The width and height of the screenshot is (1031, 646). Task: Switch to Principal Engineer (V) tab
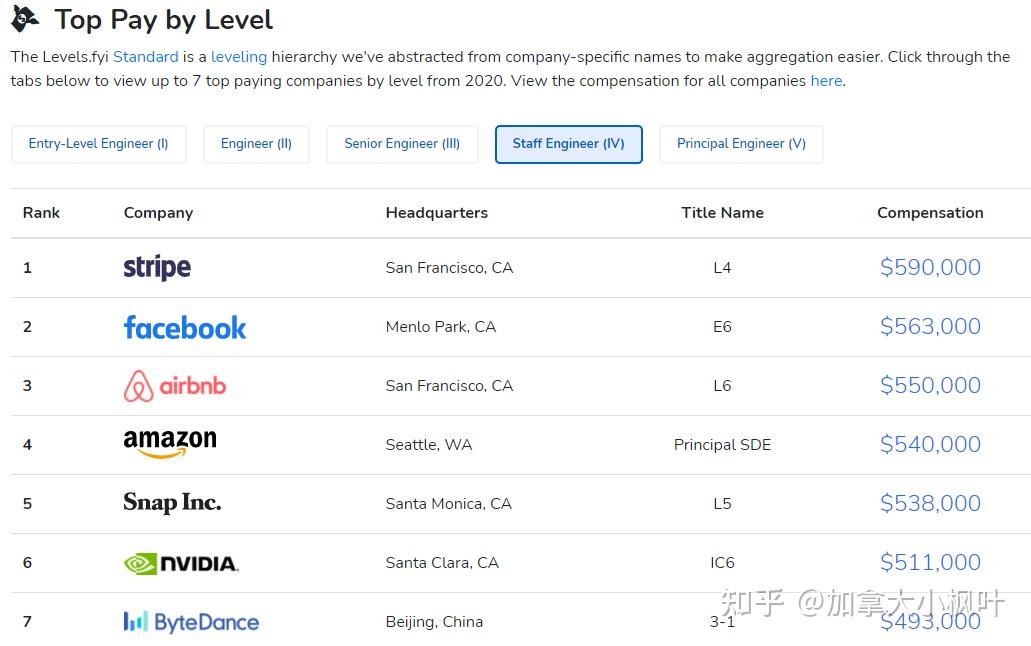tap(742, 144)
